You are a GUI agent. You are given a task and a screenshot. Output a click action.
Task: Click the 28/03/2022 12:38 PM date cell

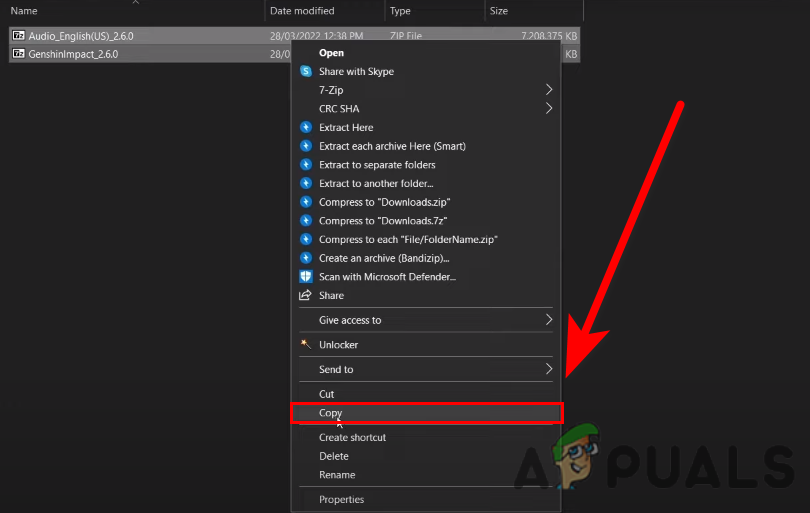(316, 36)
